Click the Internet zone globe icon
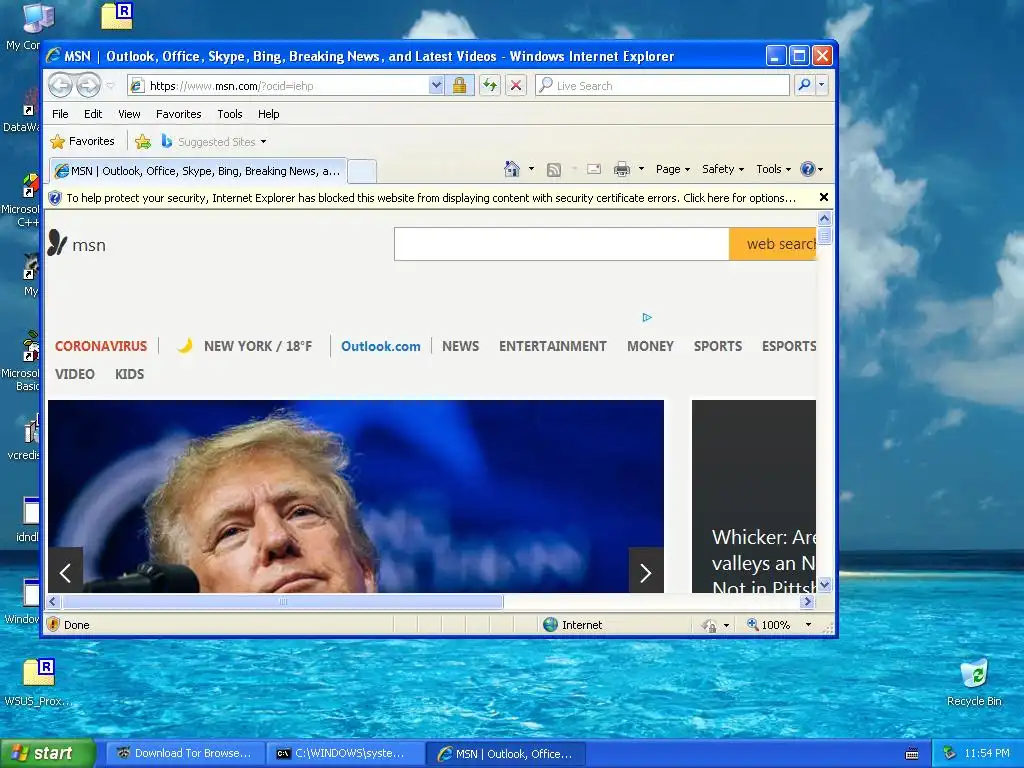Image resolution: width=1024 pixels, height=768 pixels. [x=551, y=624]
